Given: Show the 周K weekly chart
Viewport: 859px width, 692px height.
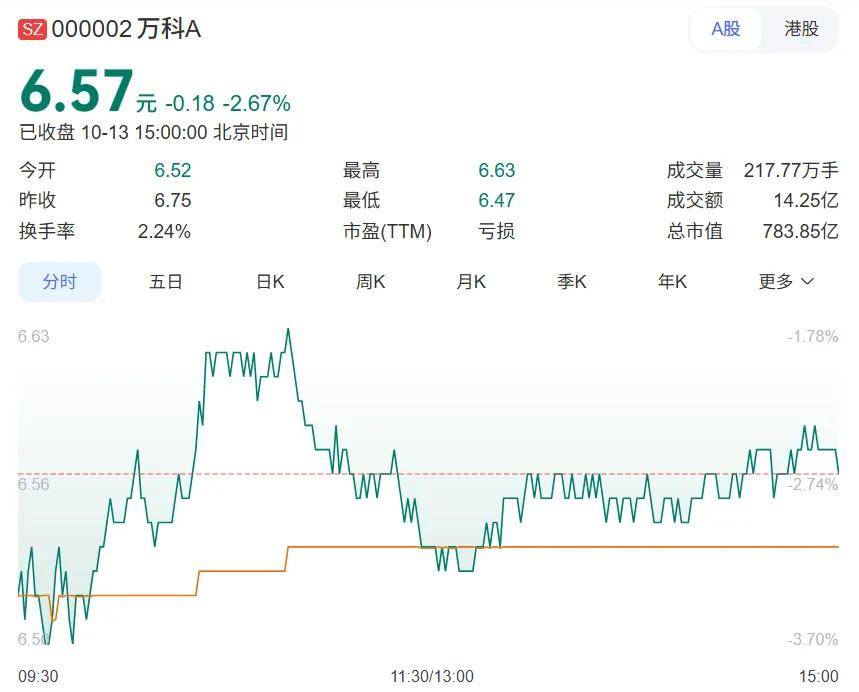Looking at the screenshot, I should coord(370,282).
